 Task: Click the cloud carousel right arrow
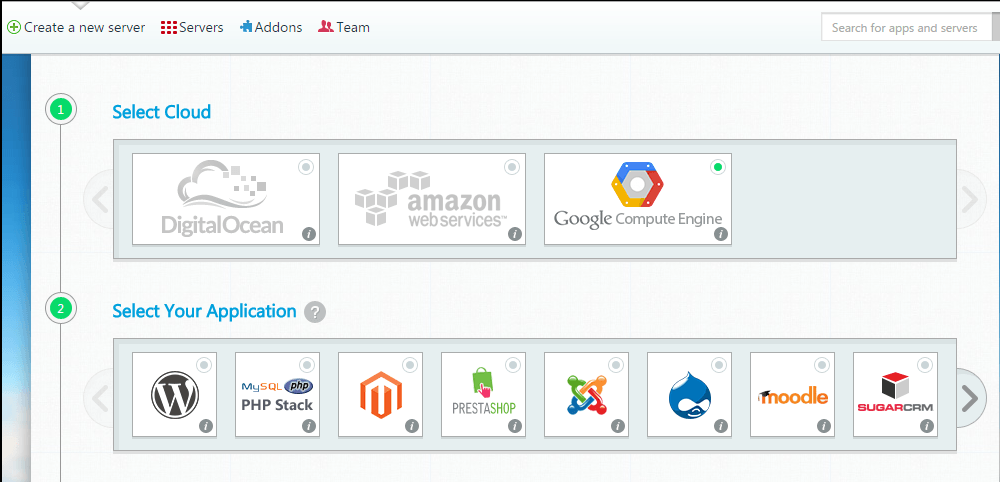[970, 200]
